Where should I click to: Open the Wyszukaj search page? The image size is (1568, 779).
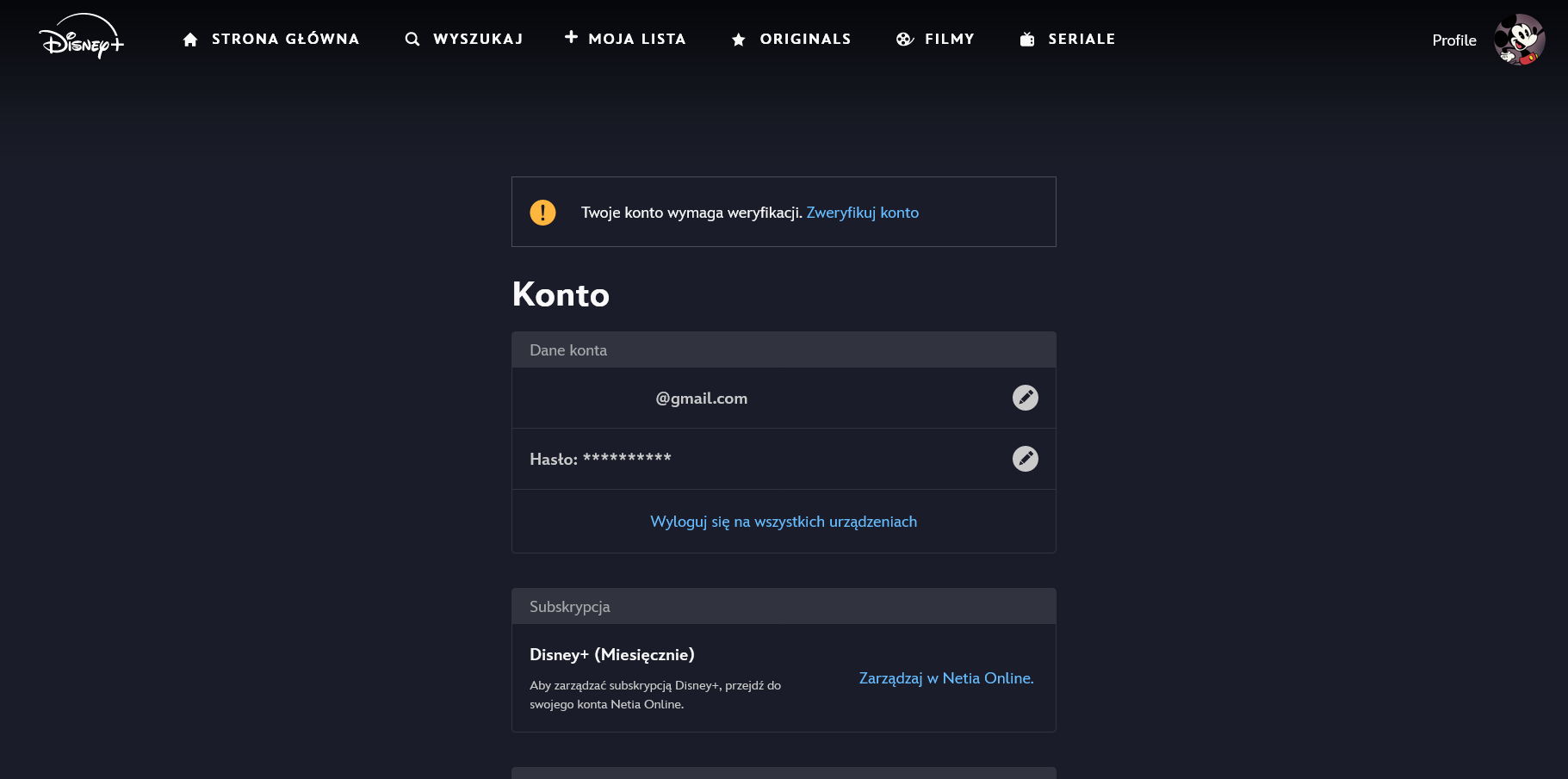click(x=478, y=40)
